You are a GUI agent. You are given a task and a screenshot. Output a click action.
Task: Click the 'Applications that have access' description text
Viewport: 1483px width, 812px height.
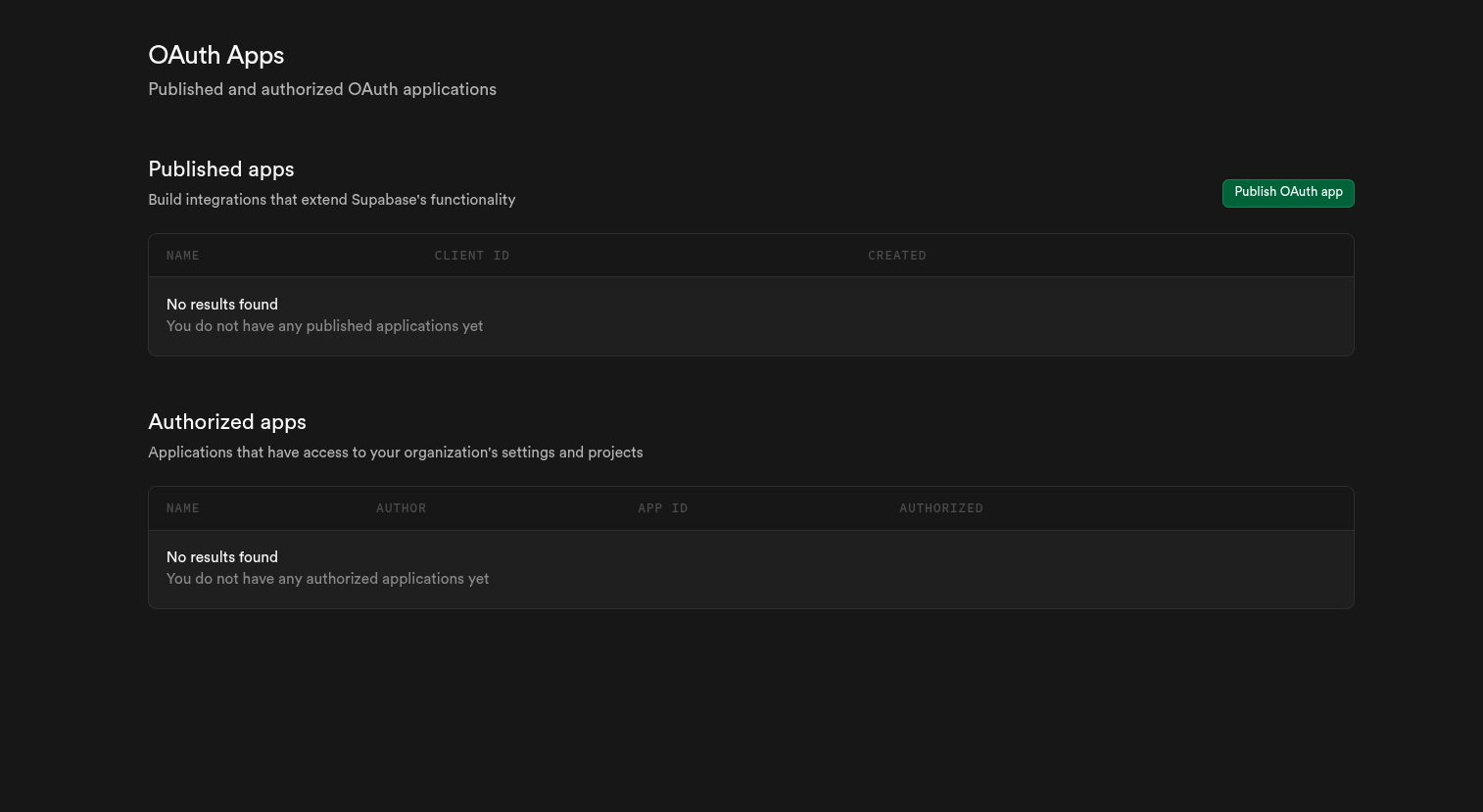tap(395, 453)
